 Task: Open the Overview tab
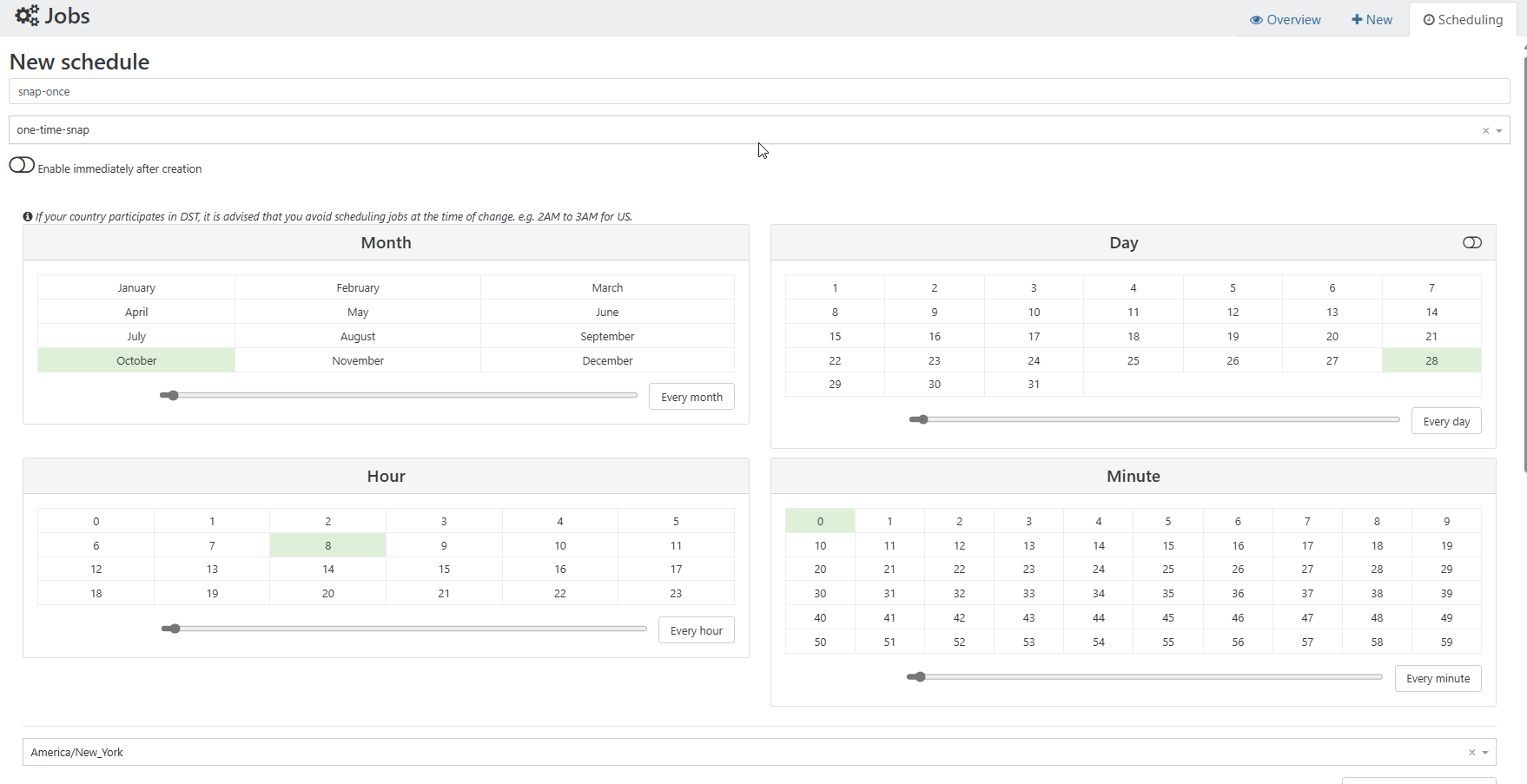tap(1285, 20)
